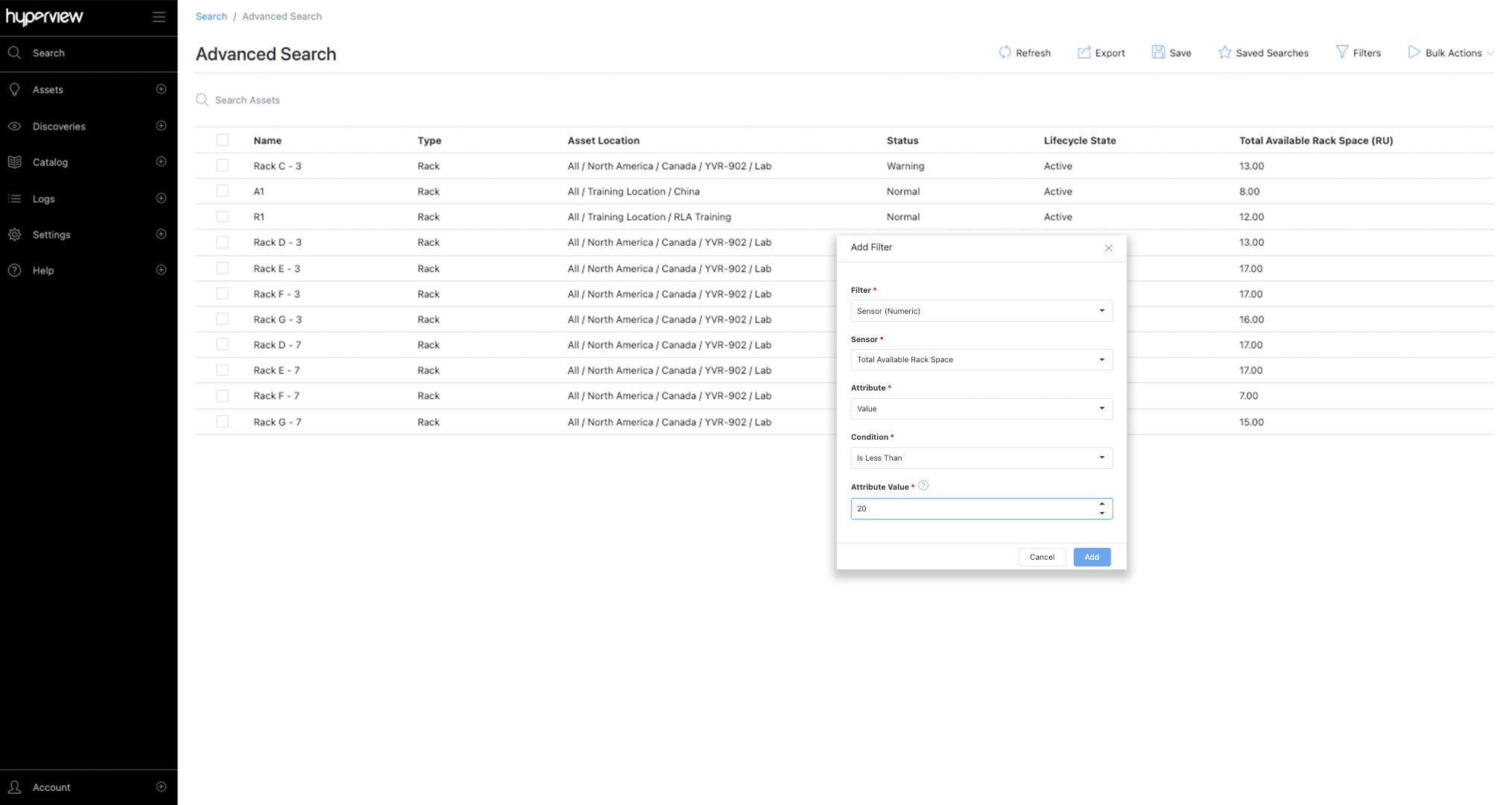This screenshot has width=1512, height=805.
Task: Open the Filter type dropdown
Action: 981,311
